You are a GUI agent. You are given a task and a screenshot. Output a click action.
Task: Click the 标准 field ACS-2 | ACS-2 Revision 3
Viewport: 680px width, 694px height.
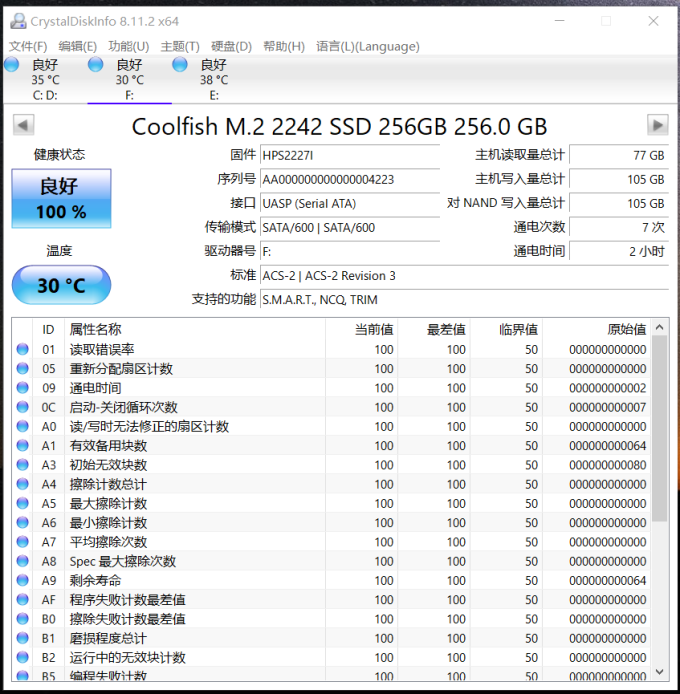point(464,276)
